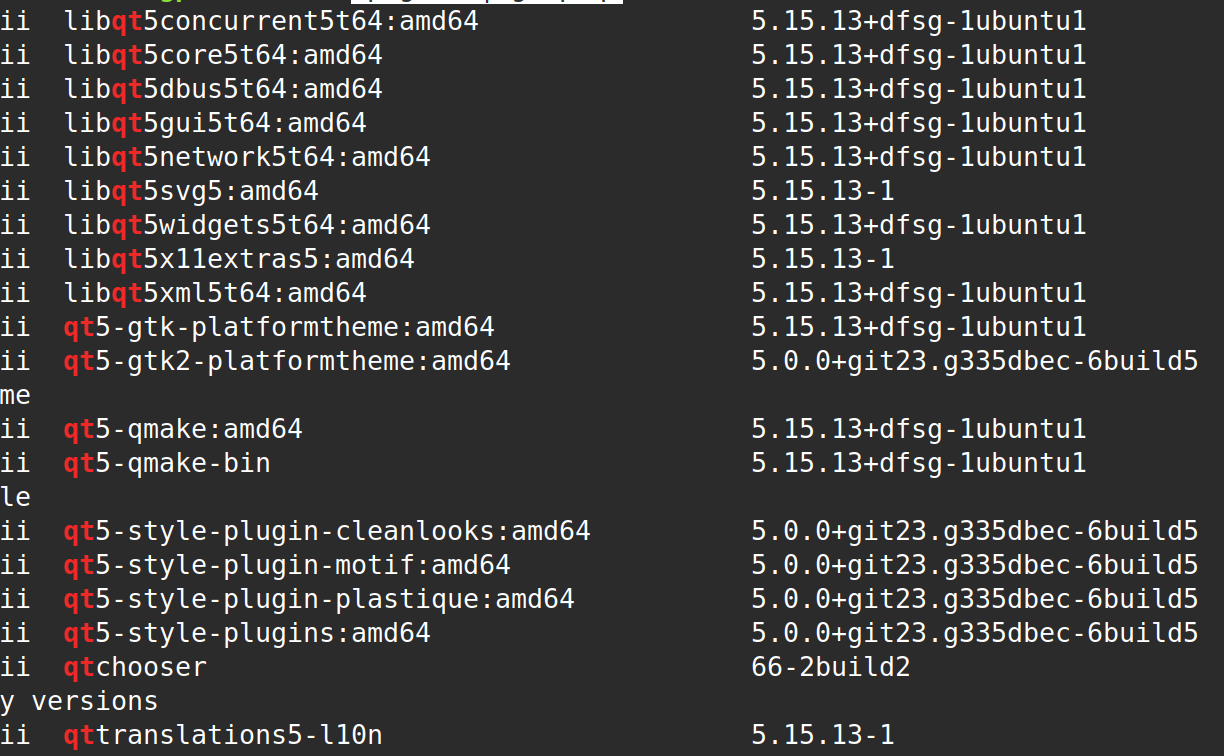Image resolution: width=1224 pixels, height=756 pixels.
Task: Select qttranslations5-l10n package name
Action: point(223,735)
